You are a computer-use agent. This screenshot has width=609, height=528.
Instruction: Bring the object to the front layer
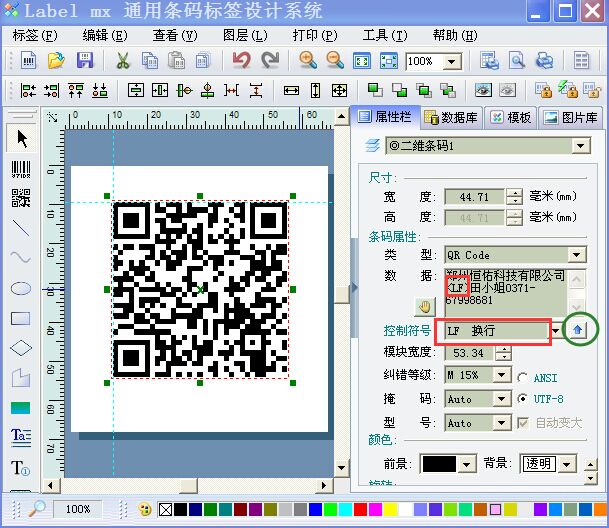(375, 91)
